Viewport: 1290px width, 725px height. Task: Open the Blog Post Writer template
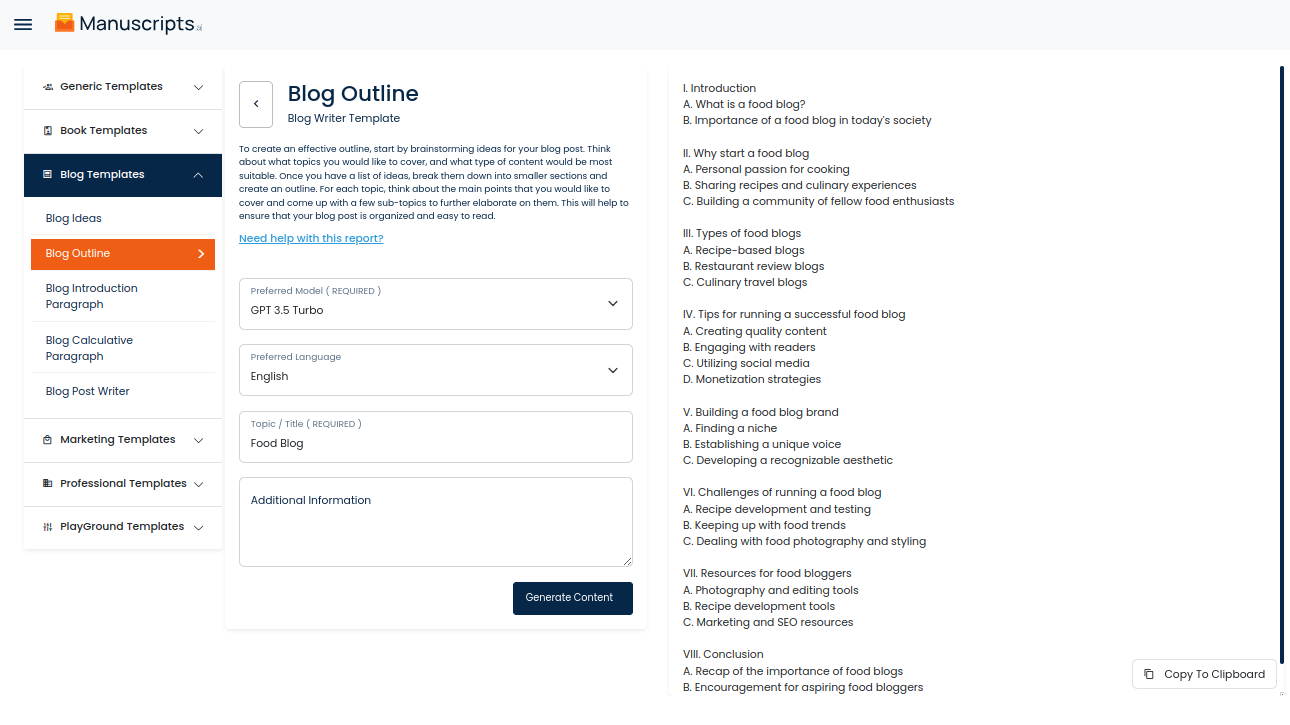tap(88, 391)
